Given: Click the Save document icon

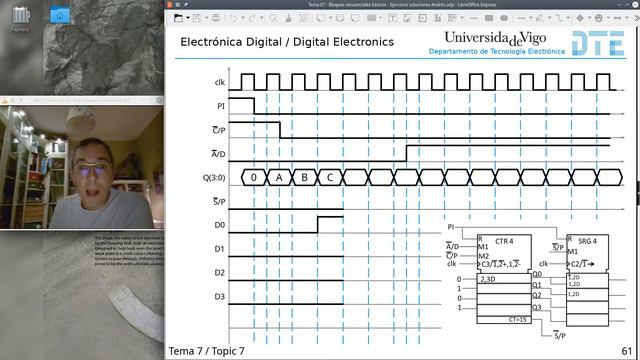Looking at the screenshot, I should coord(197,18).
